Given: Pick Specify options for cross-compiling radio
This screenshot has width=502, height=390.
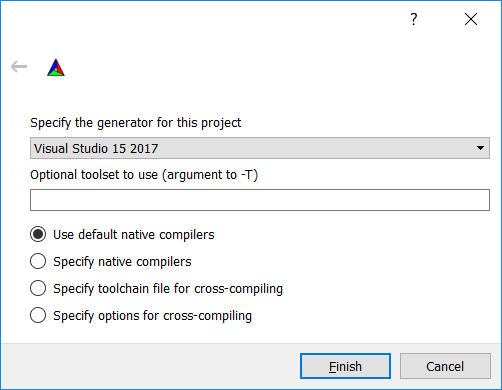Looking at the screenshot, I should [38, 315].
